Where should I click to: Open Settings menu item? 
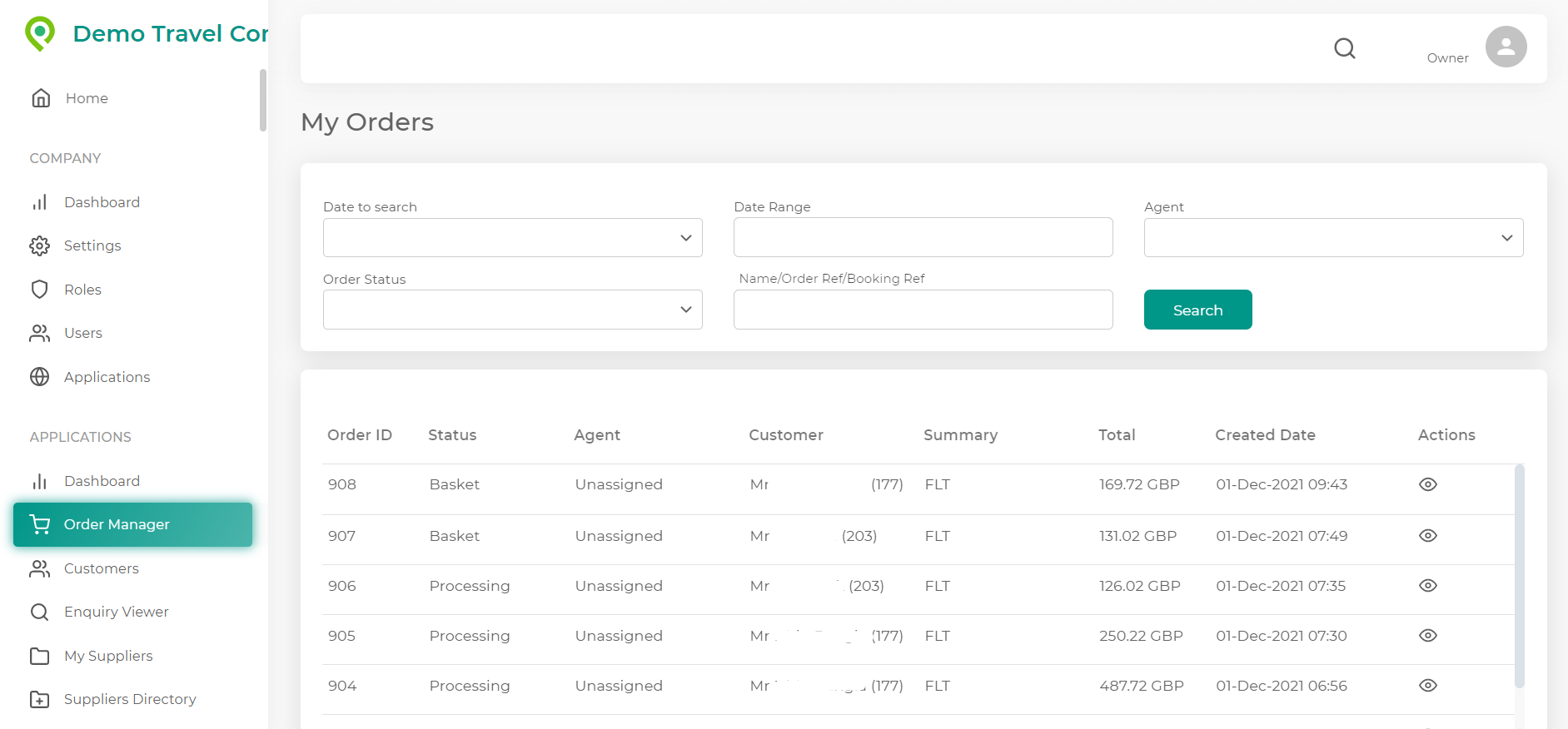coord(92,245)
